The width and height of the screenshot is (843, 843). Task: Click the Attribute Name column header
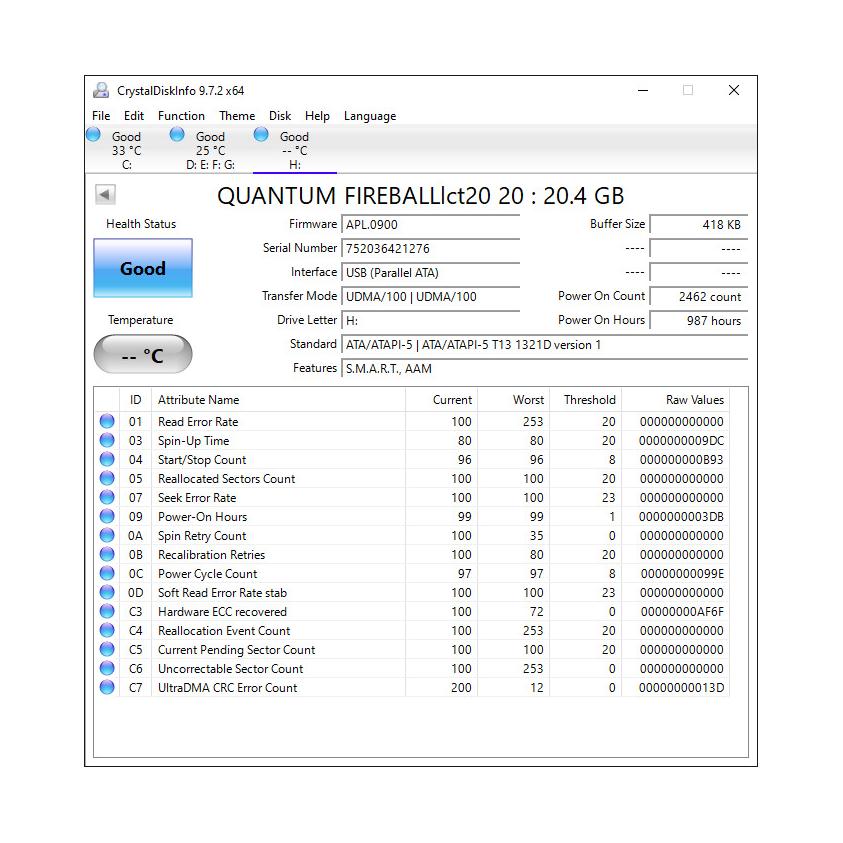(198, 400)
